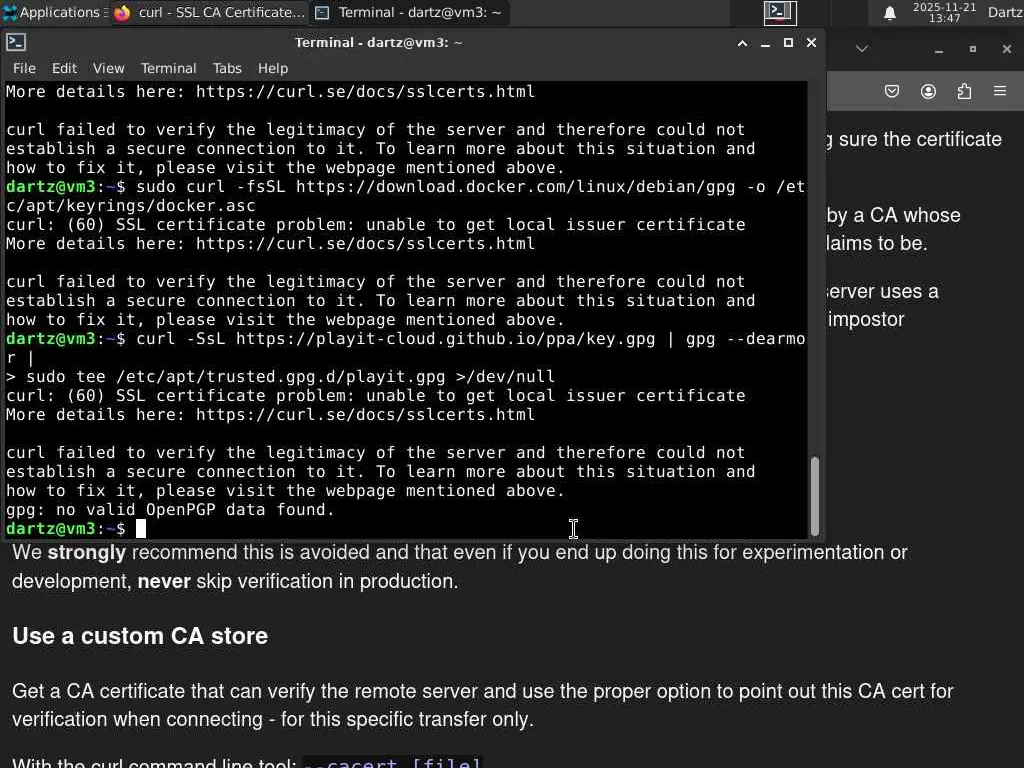This screenshot has height=768, width=1024.
Task: Open the Terminal Tabs menu
Action: [x=227, y=68]
